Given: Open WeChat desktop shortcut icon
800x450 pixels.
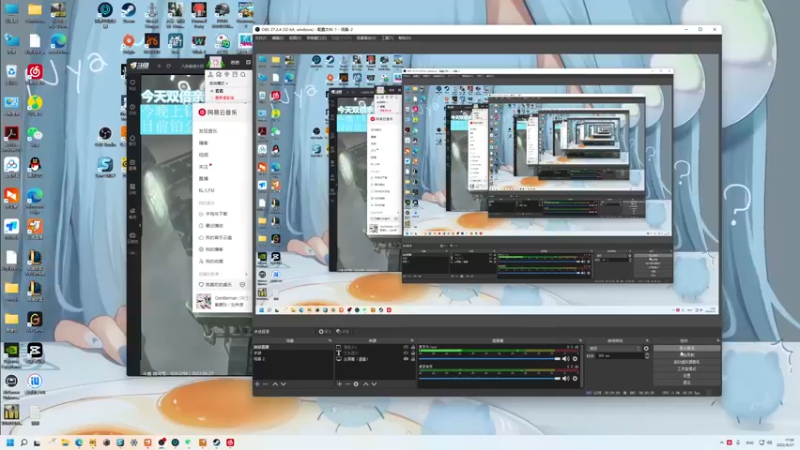Looking at the screenshot, I should coord(34,136).
